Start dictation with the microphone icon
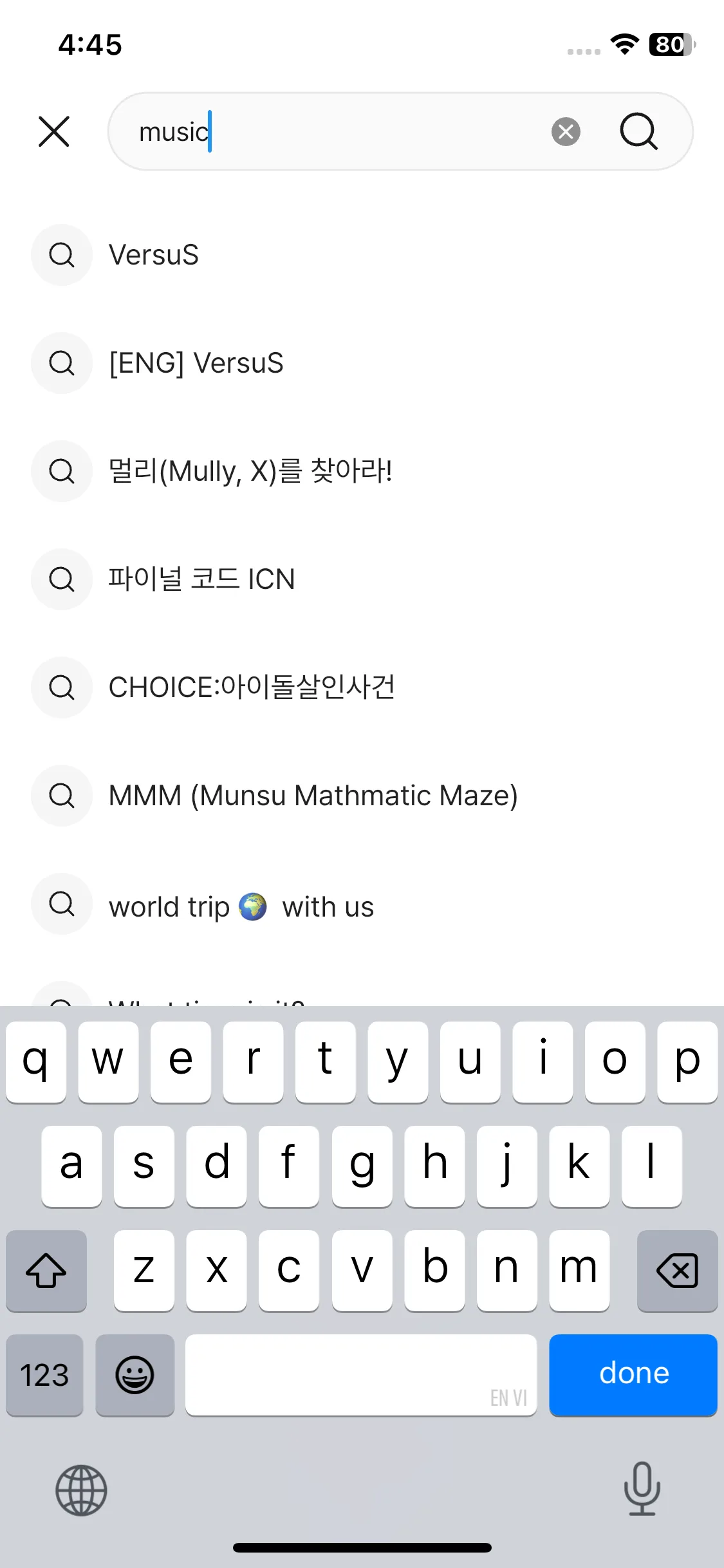This screenshot has width=724, height=1568. [642, 1489]
